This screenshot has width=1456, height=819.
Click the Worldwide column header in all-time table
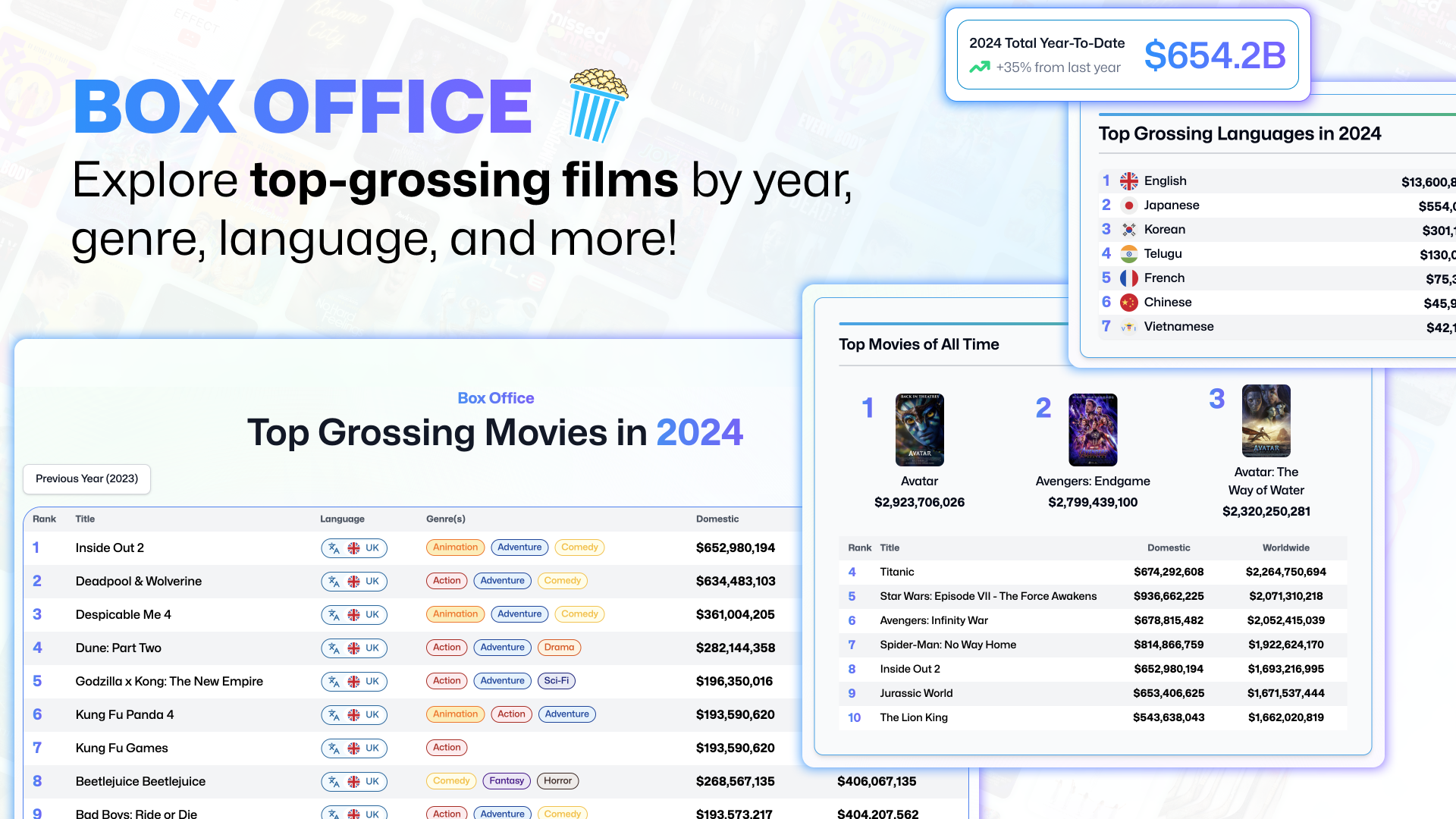(1285, 548)
